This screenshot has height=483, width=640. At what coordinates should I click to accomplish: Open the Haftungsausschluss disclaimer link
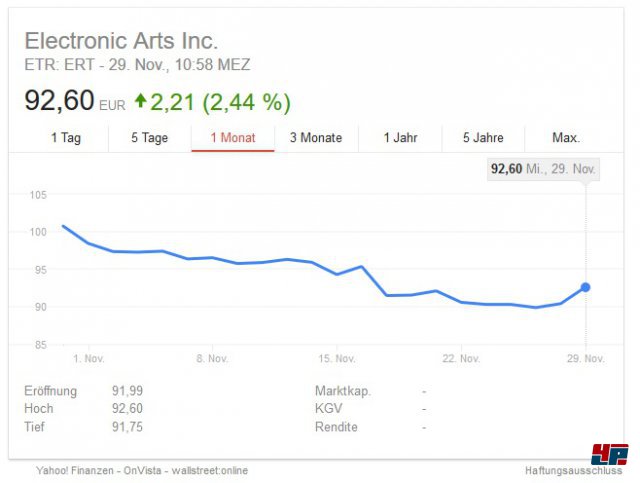click(573, 470)
